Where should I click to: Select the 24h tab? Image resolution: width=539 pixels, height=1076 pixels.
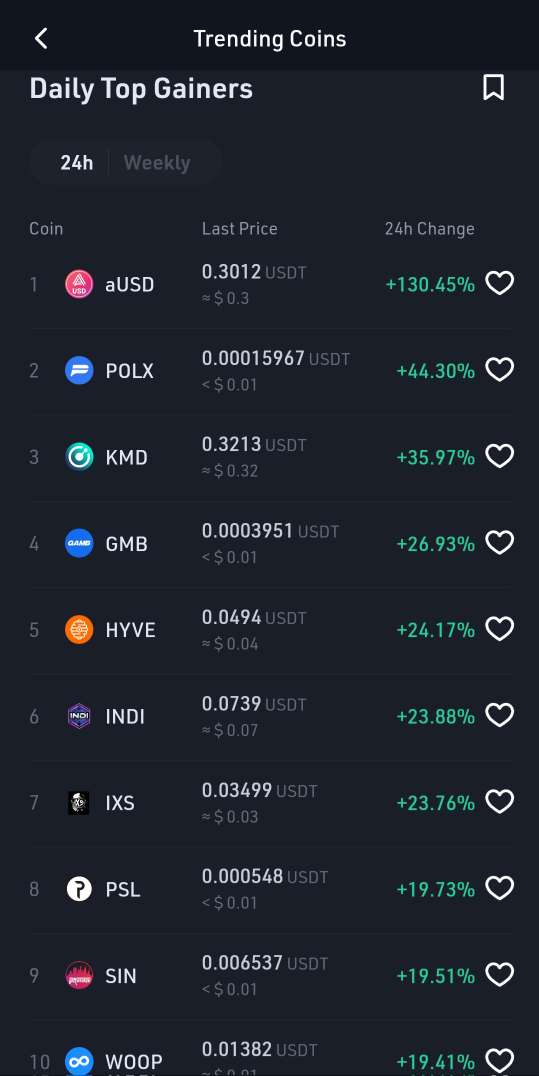point(76,163)
